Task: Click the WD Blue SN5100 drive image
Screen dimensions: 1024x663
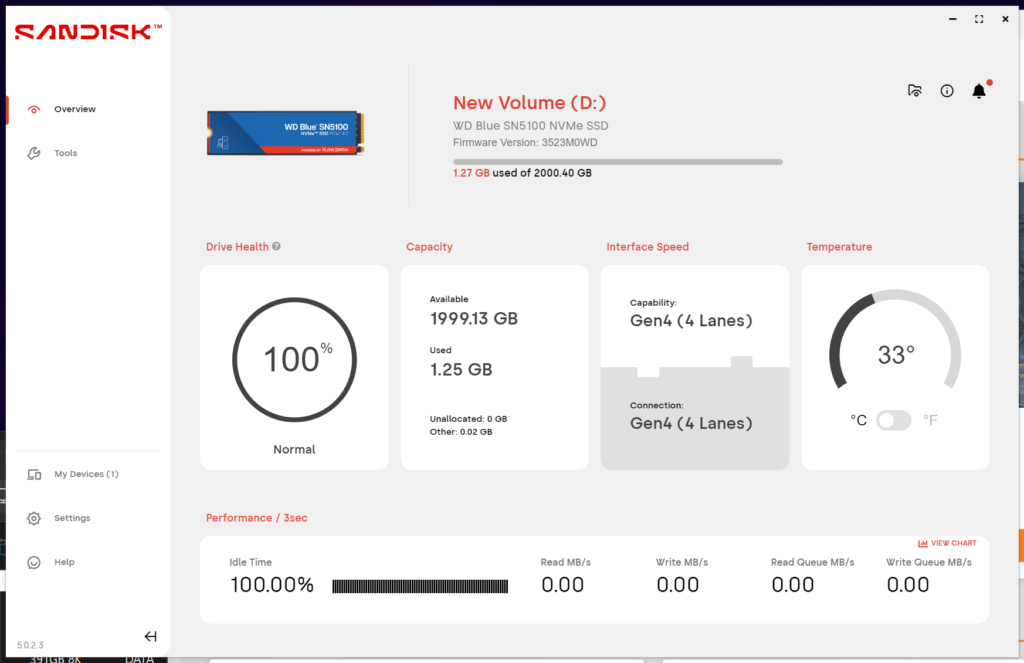Action: [285, 133]
